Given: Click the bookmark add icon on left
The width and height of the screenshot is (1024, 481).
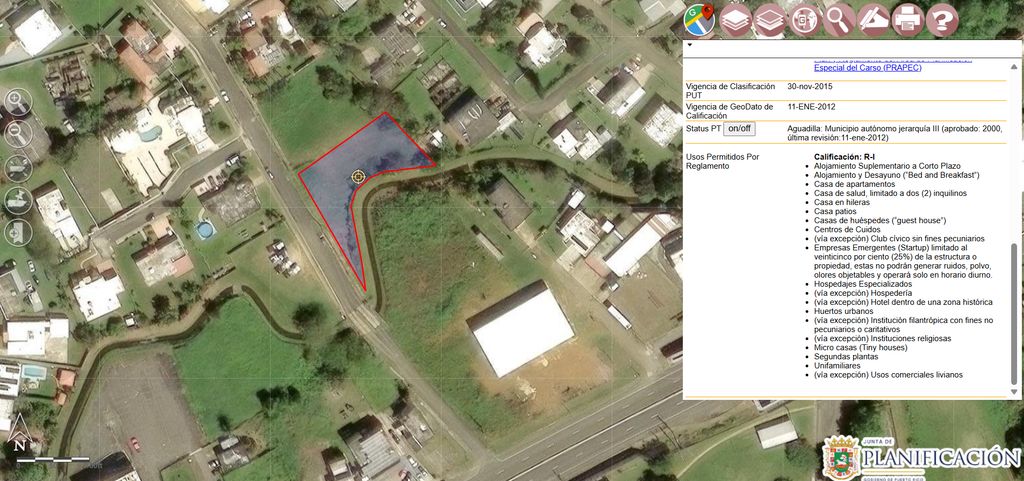Looking at the screenshot, I should (x=18, y=232).
